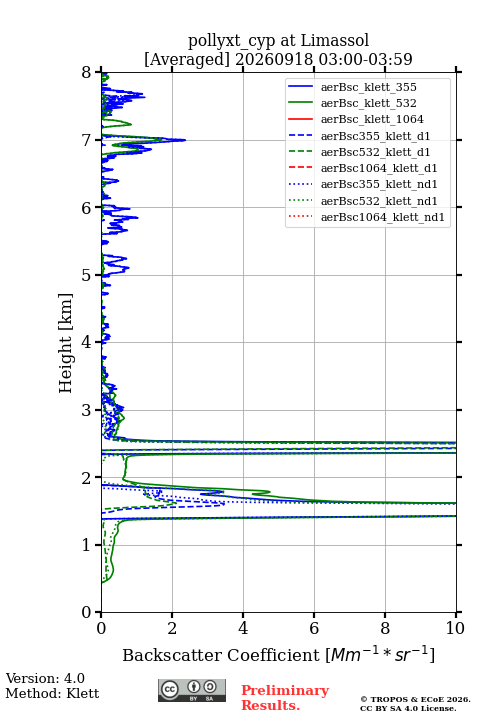Click the Creative Commons CC icon
480x720 pixels.
[x=169, y=689]
